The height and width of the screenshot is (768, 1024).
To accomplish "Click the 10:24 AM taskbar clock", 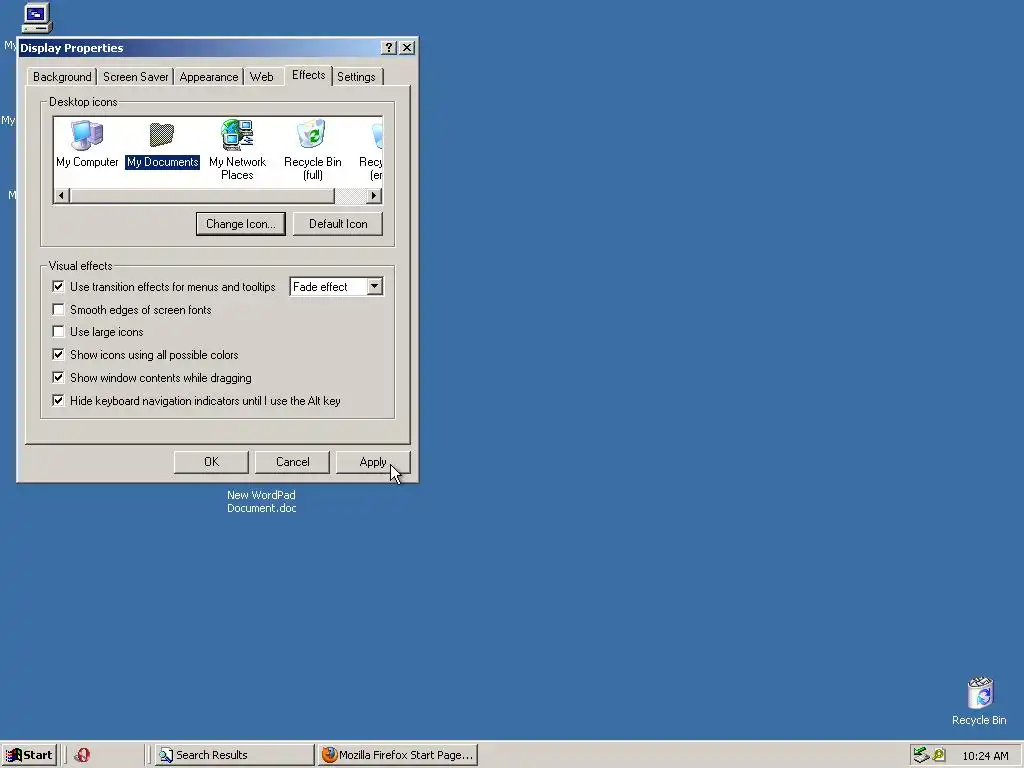I will click(985, 756).
